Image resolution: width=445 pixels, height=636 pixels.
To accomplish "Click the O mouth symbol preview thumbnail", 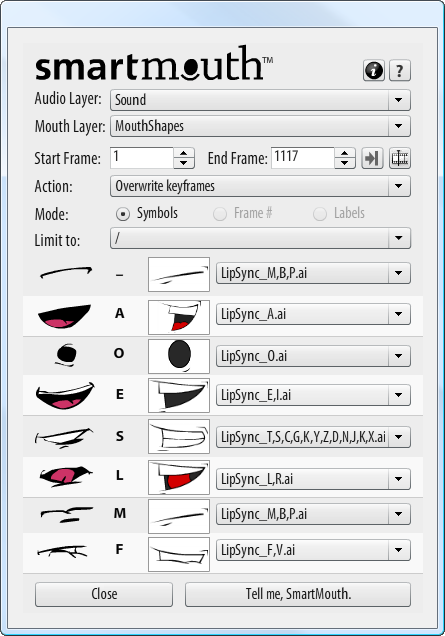I will 179,356.
